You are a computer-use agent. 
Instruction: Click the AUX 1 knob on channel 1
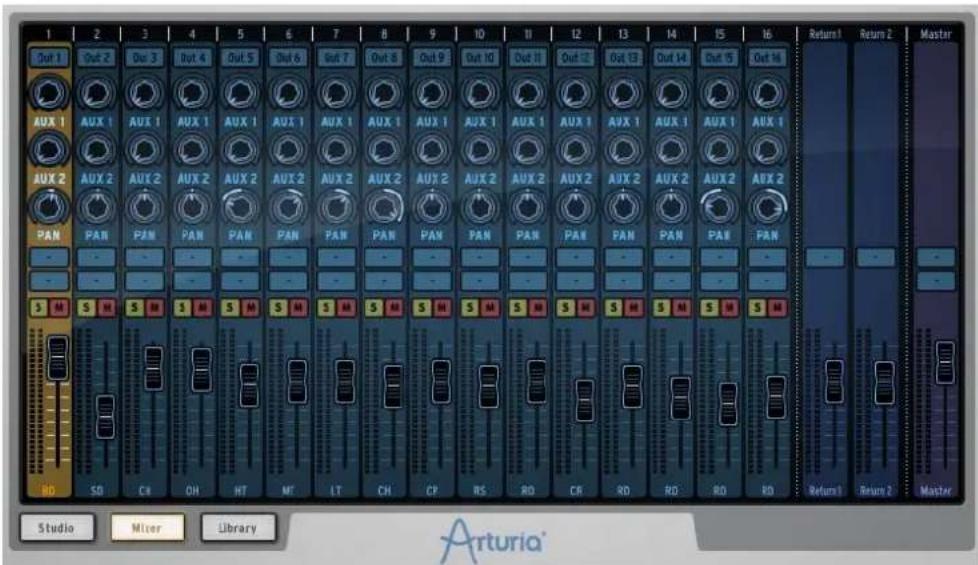pos(49,94)
